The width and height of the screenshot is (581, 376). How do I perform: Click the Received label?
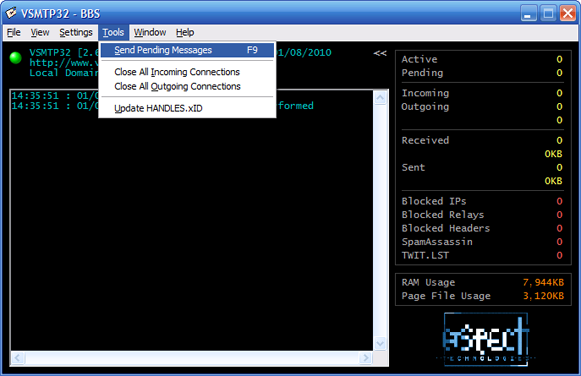(425, 140)
